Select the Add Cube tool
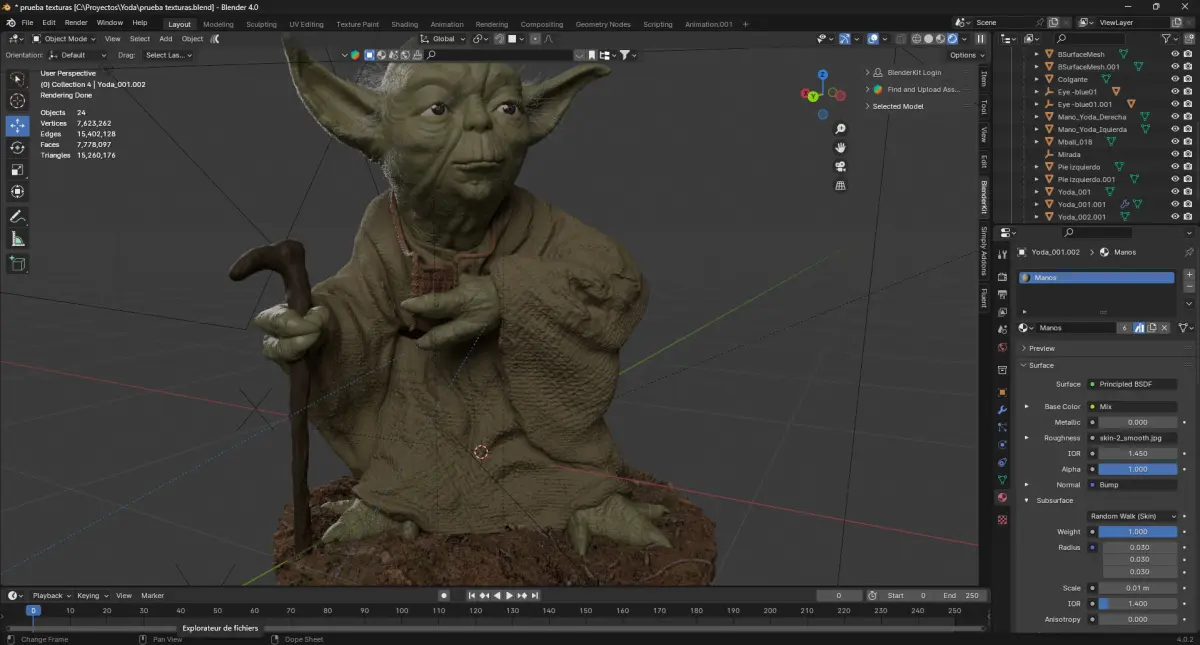Viewport: 1200px width, 645px height. (17, 264)
